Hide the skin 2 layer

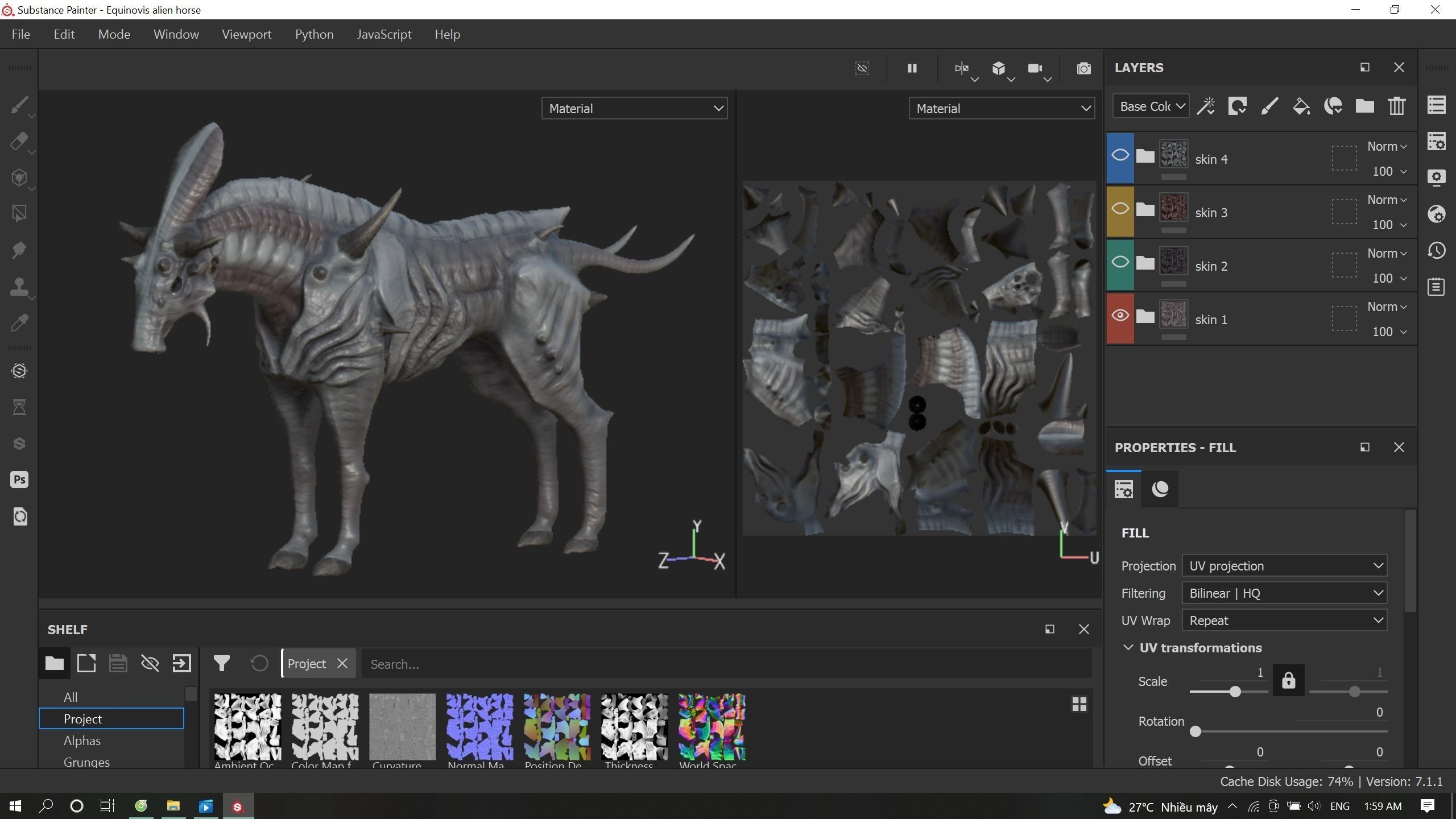click(1120, 262)
